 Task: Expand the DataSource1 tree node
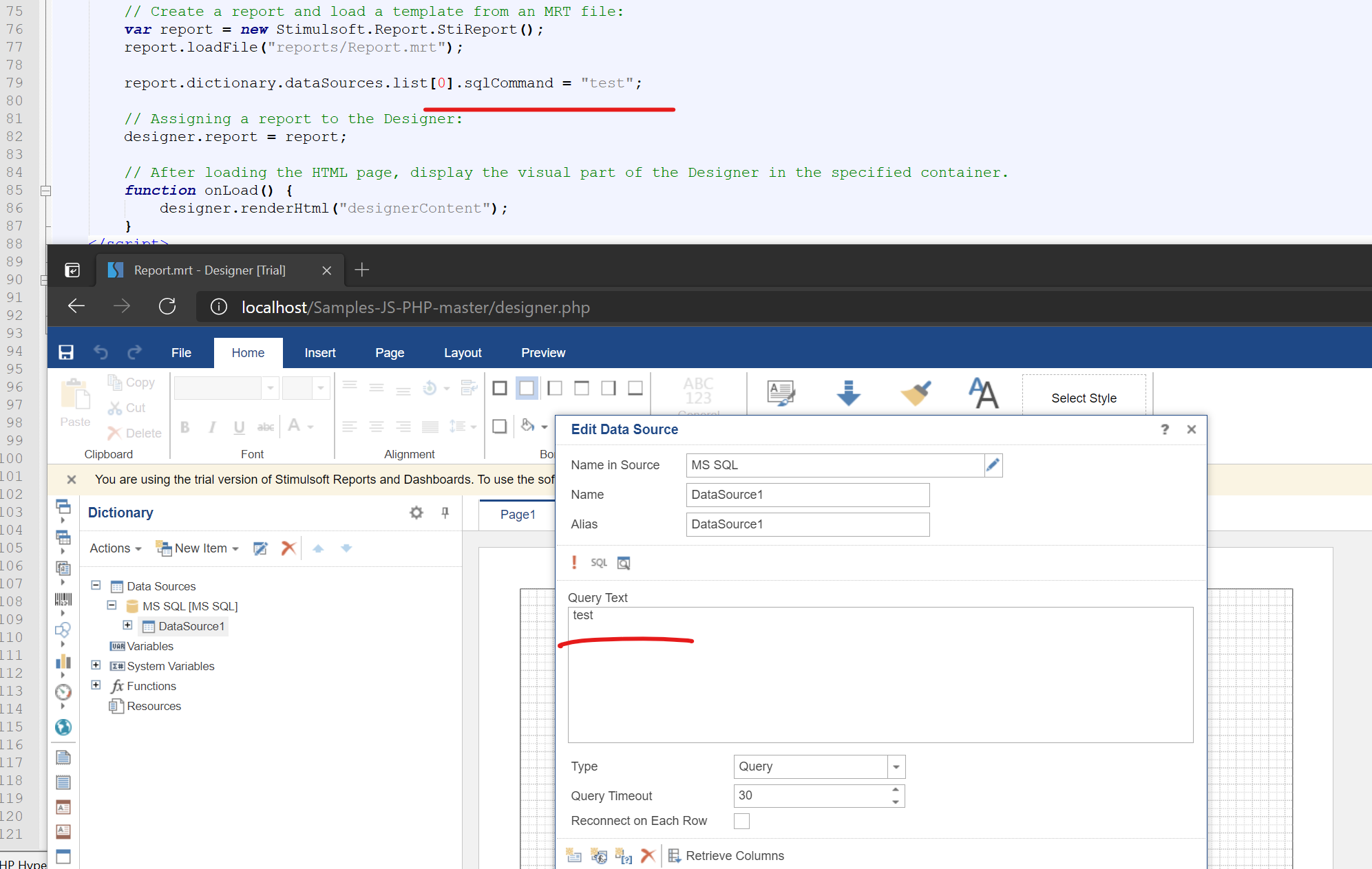(x=127, y=625)
